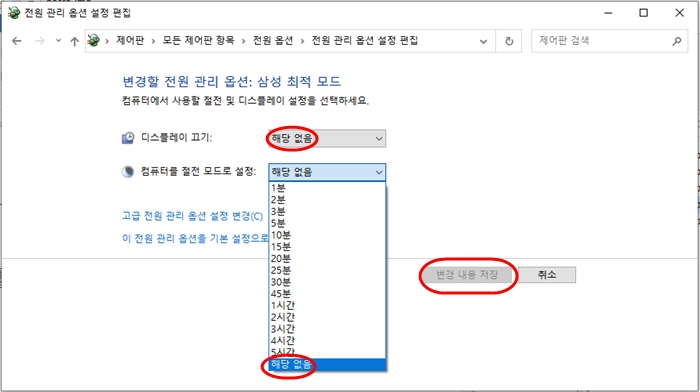Click the 취소 button
Screen dimensions: 700x392
click(x=547, y=275)
